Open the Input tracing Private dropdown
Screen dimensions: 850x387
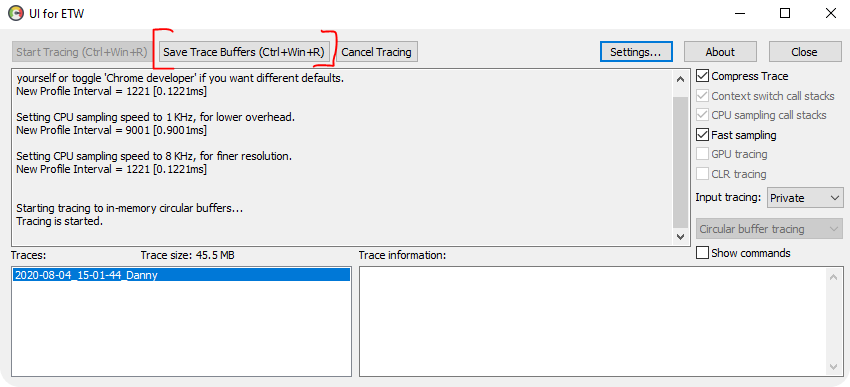(805, 198)
